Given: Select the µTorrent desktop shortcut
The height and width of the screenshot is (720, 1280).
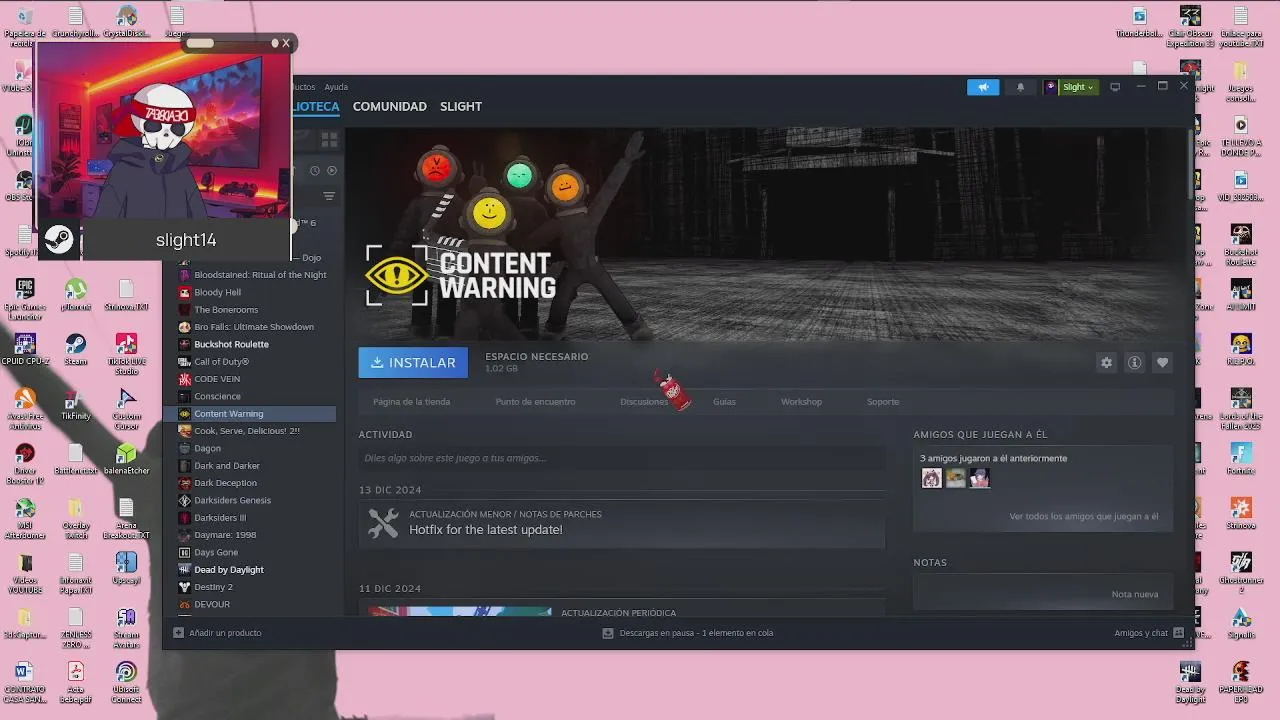Looking at the screenshot, I should click(x=76, y=294).
